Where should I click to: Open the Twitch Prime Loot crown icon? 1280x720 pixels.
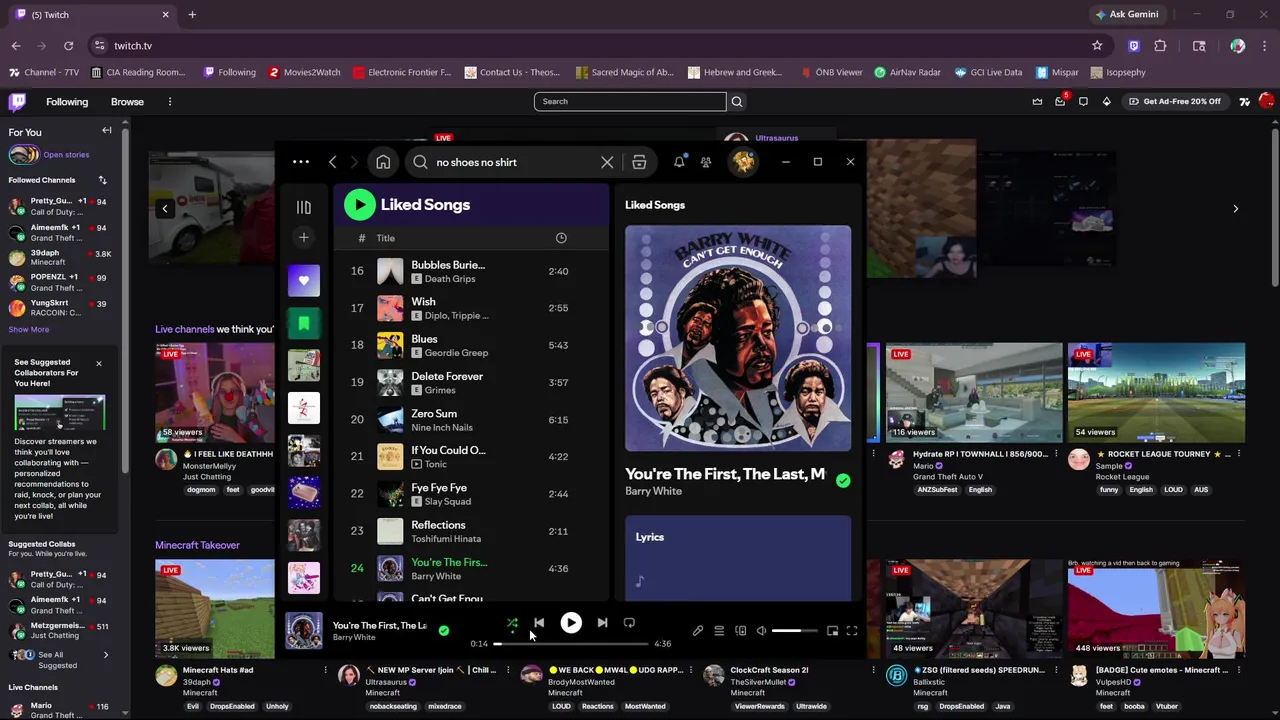pyautogui.click(x=1037, y=101)
